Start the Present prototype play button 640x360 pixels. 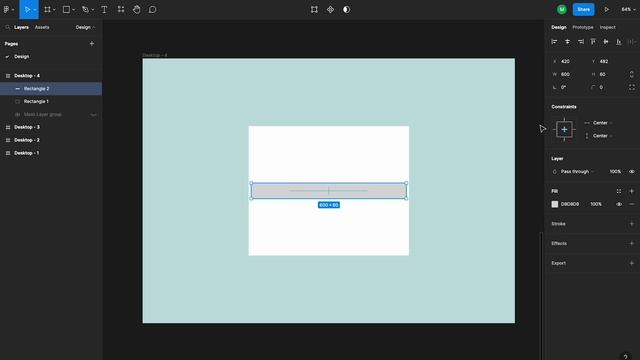point(607,9)
